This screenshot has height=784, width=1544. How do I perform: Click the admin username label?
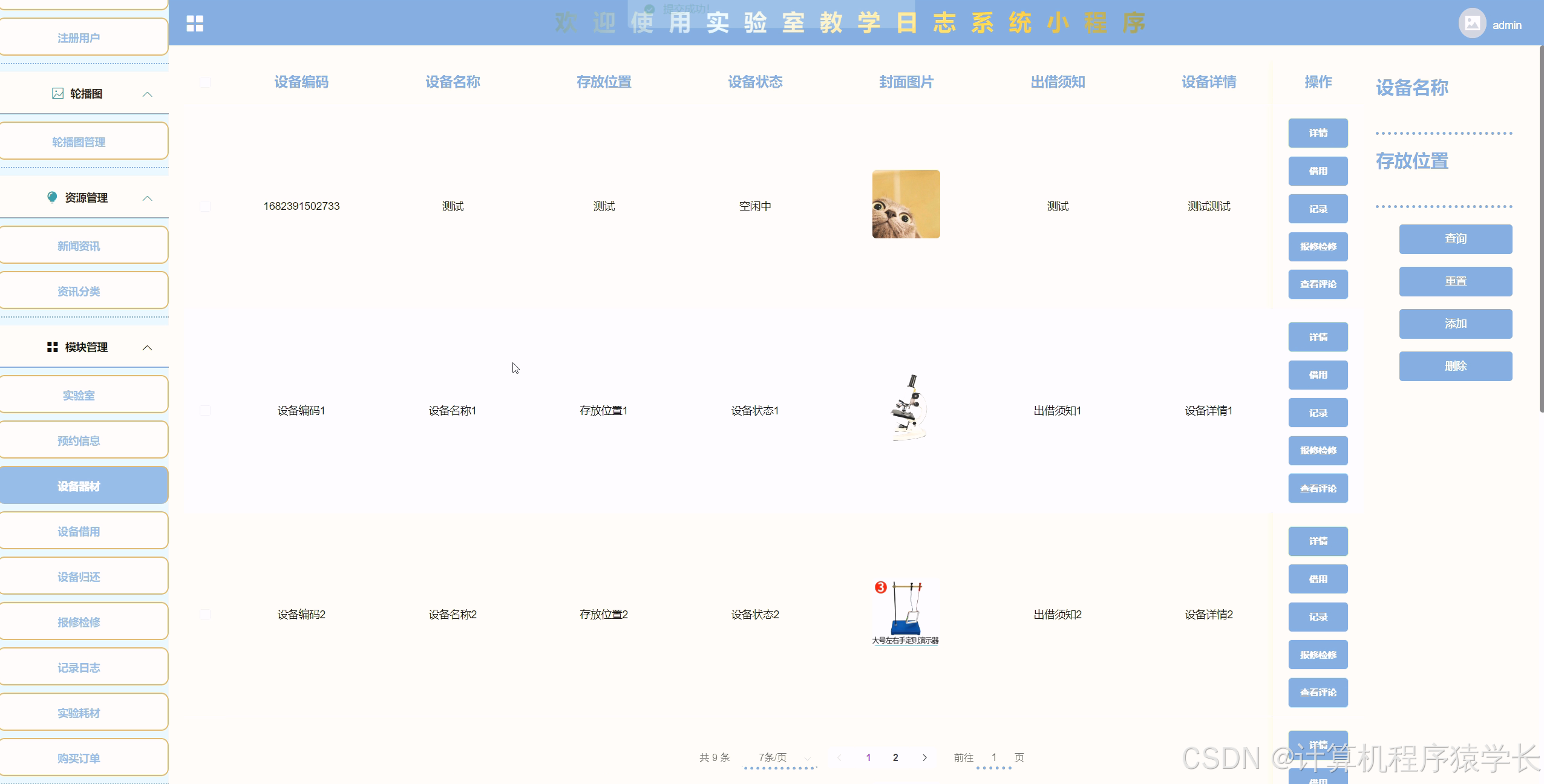point(1506,25)
